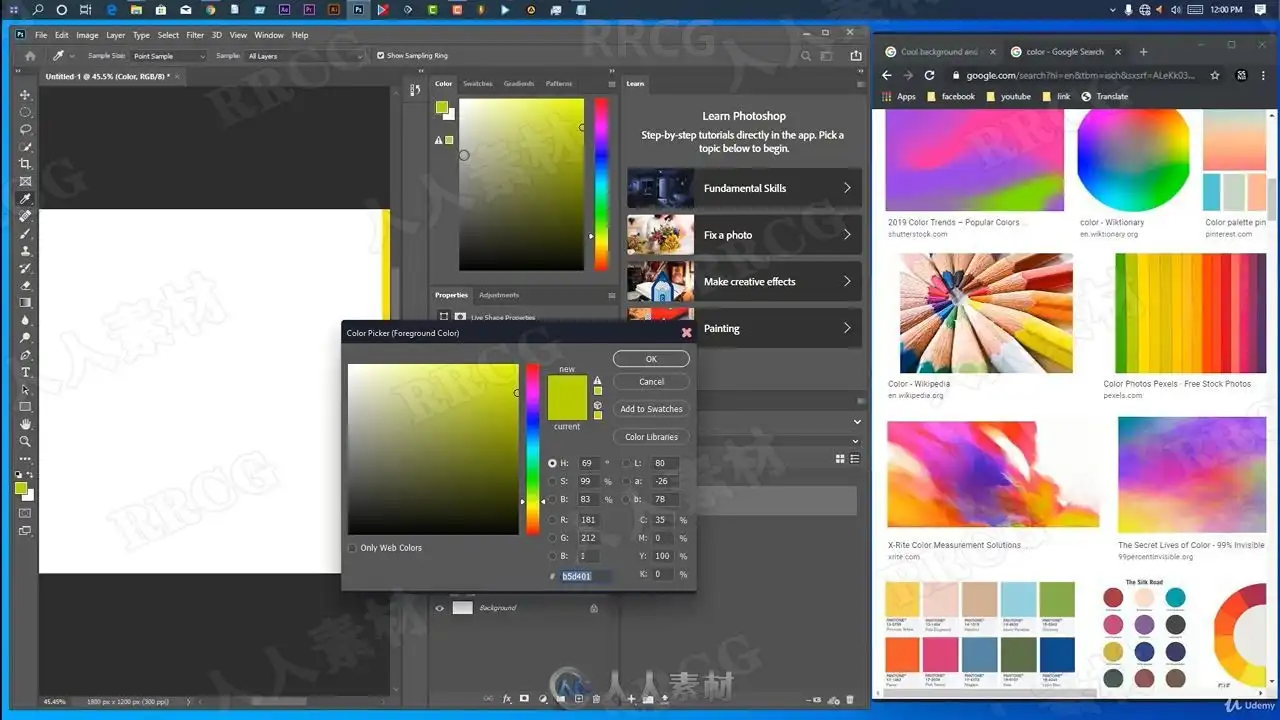Select the Pen tool
Screen dimensions: 1280x720
click(26, 355)
